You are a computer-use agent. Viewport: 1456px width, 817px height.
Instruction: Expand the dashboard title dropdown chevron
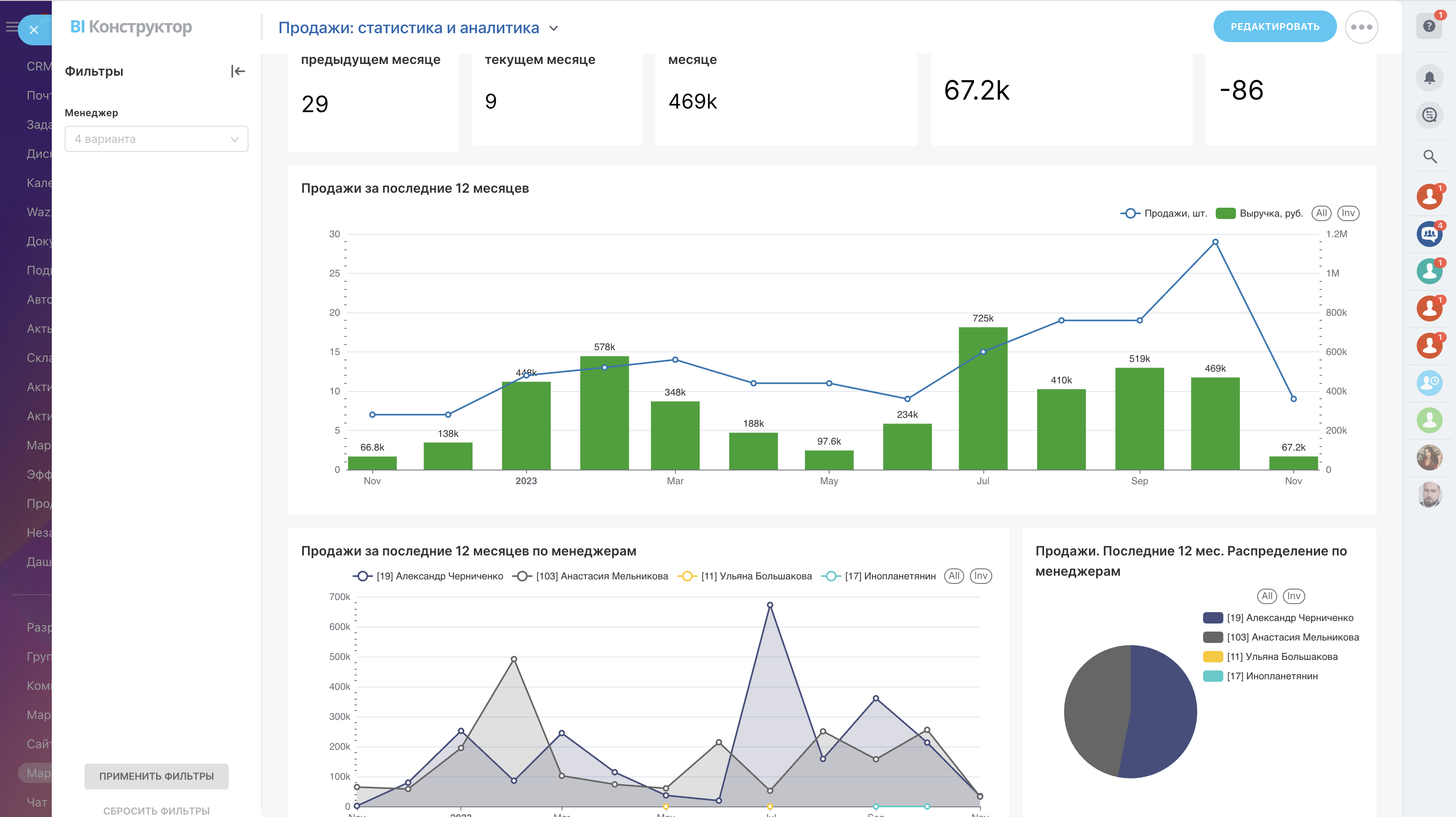coord(554,28)
